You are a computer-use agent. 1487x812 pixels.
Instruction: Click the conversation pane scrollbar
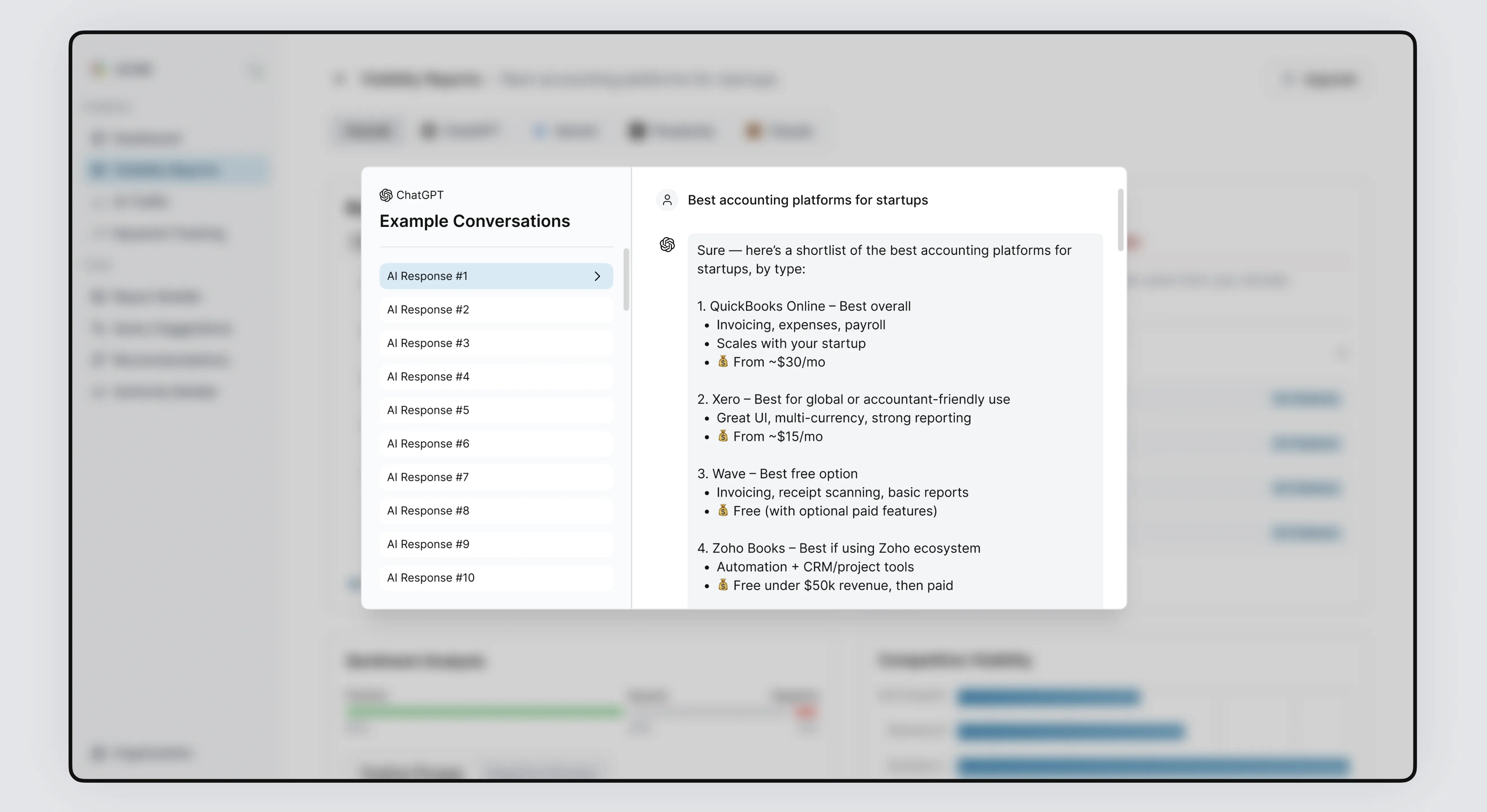coord(1120,220)
